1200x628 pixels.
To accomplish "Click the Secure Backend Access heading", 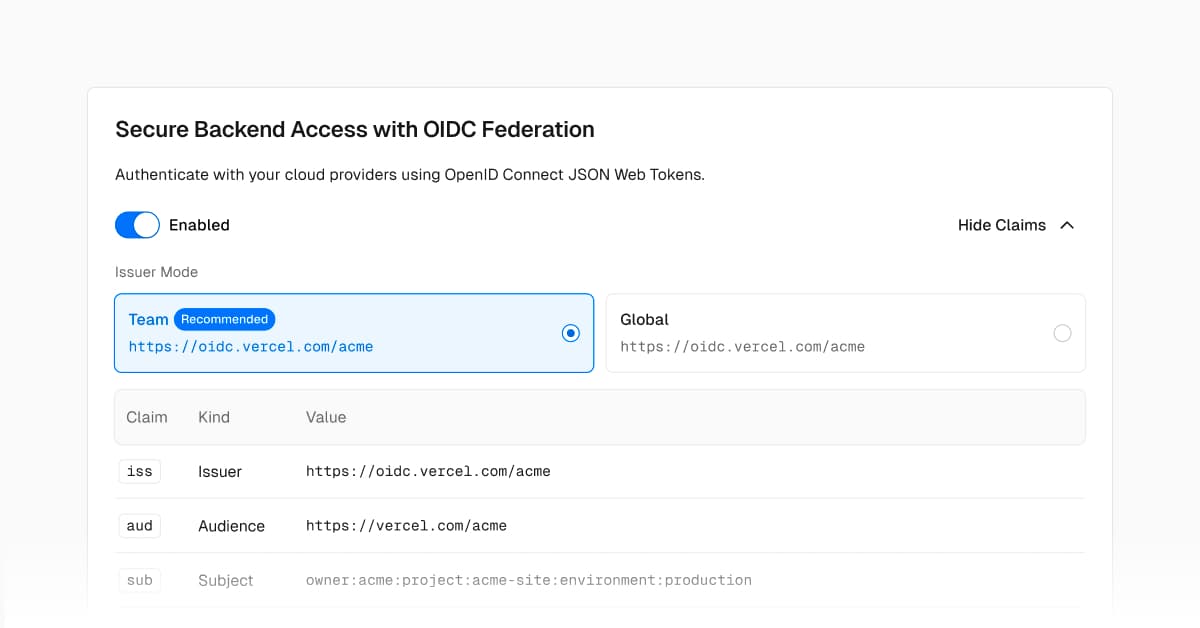I will [355, 129].
